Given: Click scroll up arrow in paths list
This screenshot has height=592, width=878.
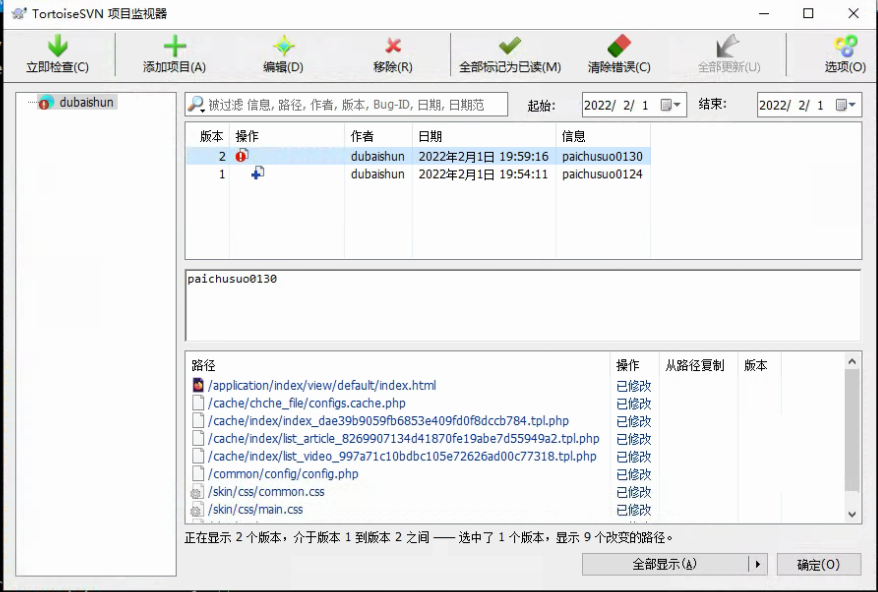Looking at the screenshot, I should [x=852, y=362].
